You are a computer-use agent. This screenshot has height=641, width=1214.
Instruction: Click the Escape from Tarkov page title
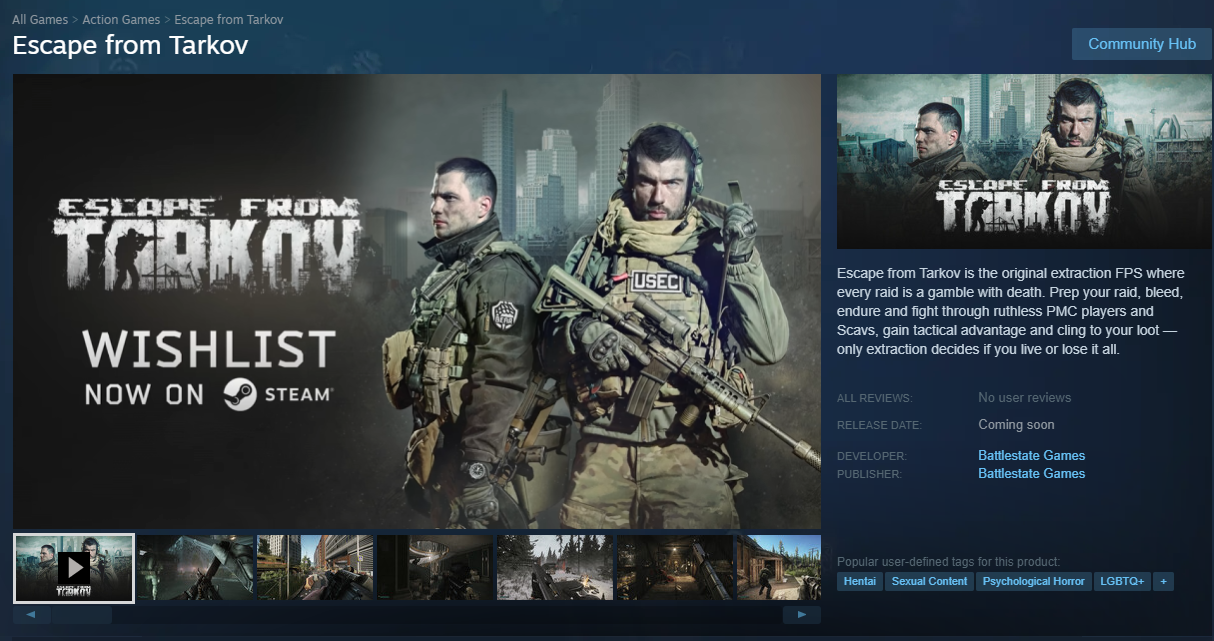130,45
